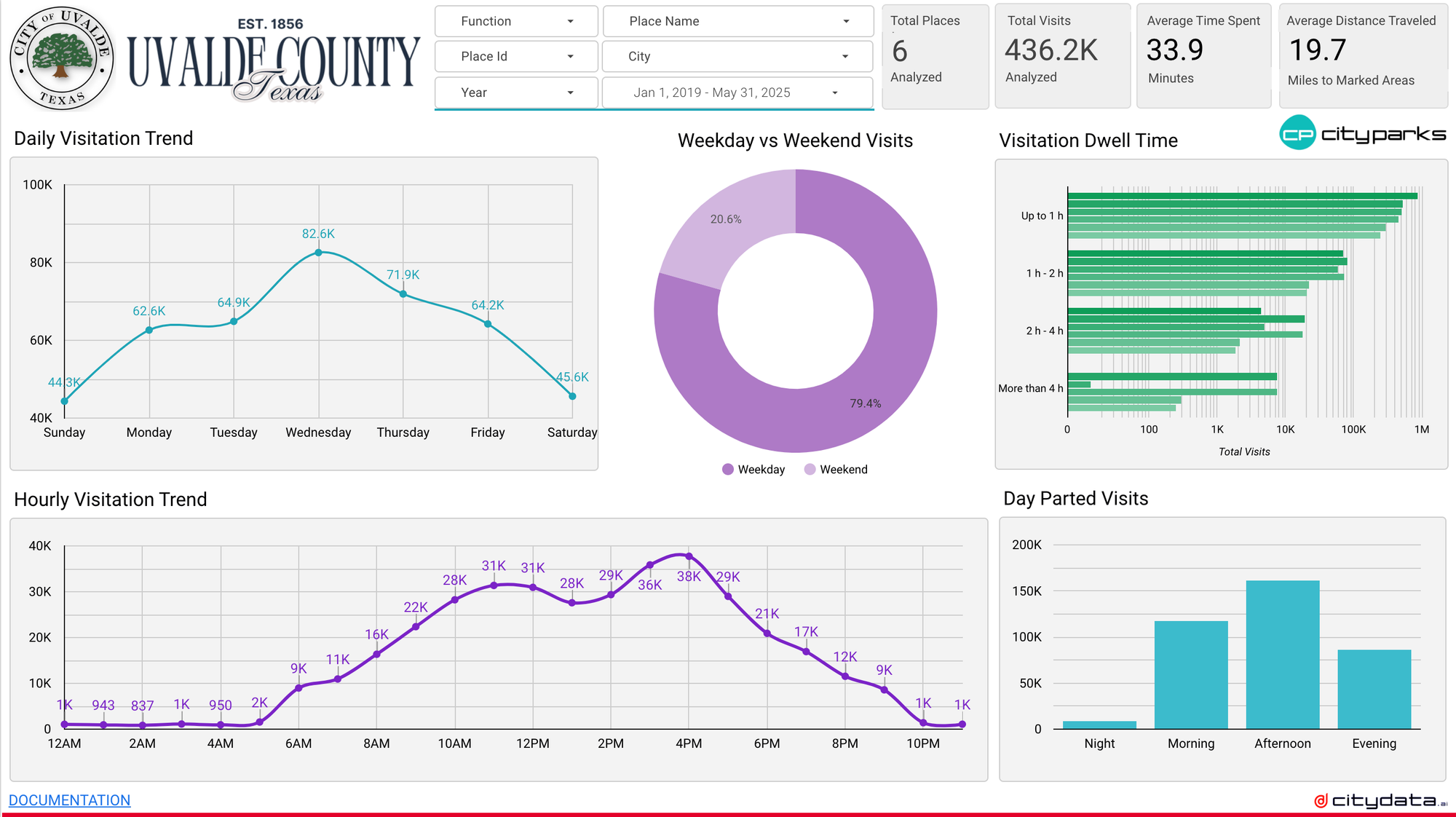Click the Total Visits scorecard
Screen dimensions: 1456x817
click(x=1061, y=56)
